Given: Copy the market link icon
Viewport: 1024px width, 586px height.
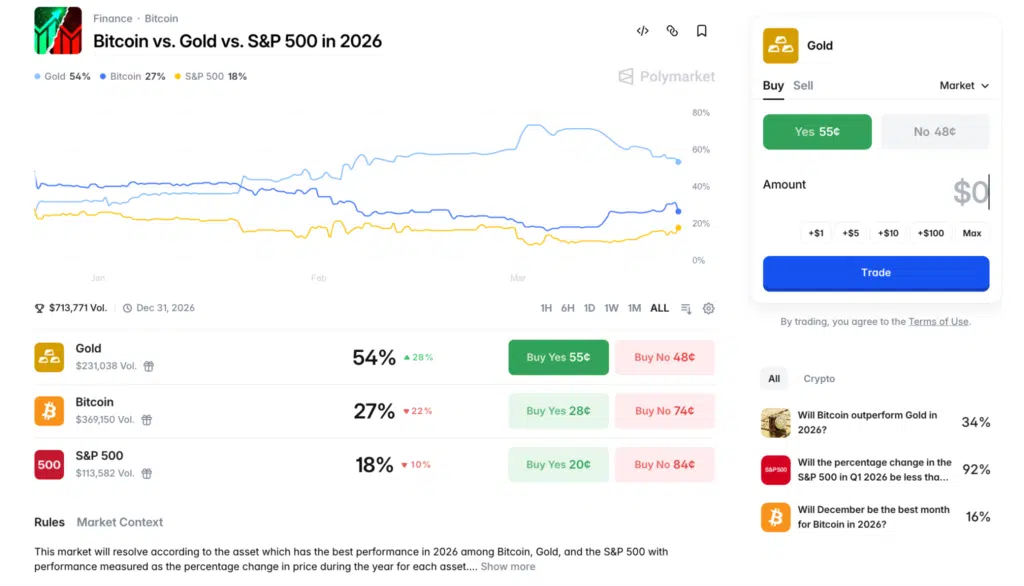Looking at the screenshot, I should pos(672,31).
